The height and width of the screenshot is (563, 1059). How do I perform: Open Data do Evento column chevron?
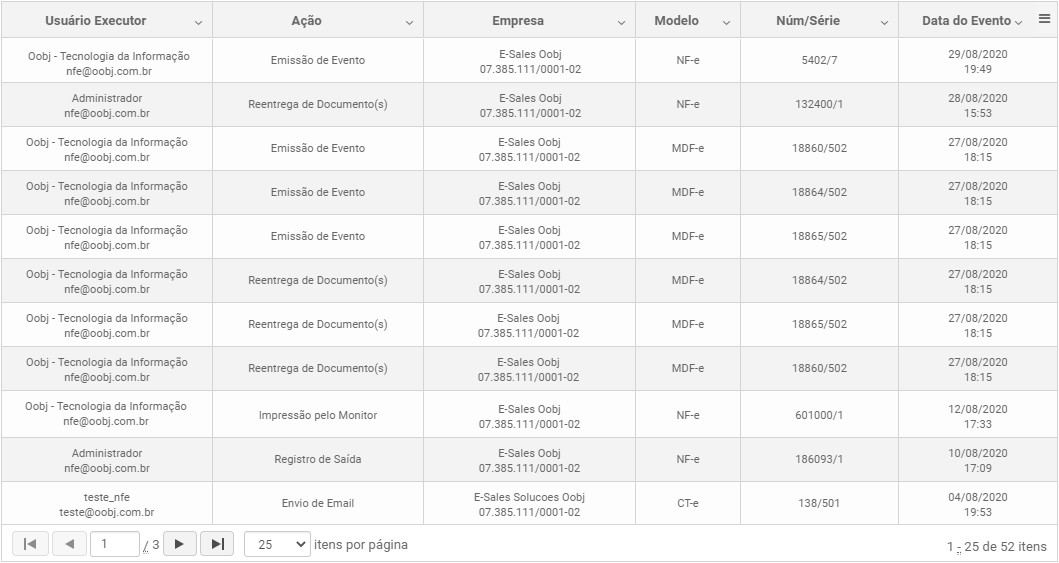tap(1018, 22)
